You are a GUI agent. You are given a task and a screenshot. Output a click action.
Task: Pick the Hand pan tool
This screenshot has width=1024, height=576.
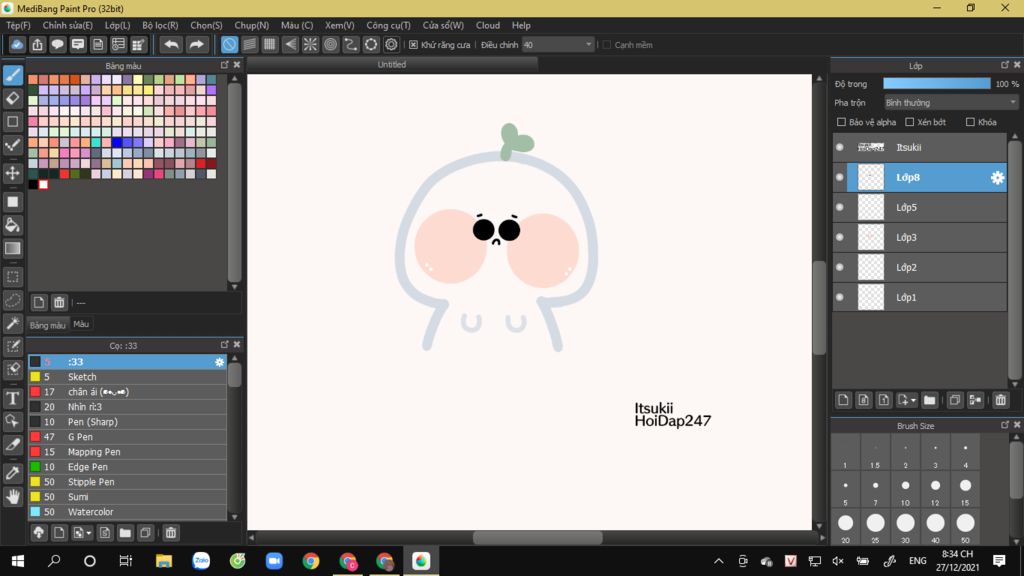click(13, 496)
